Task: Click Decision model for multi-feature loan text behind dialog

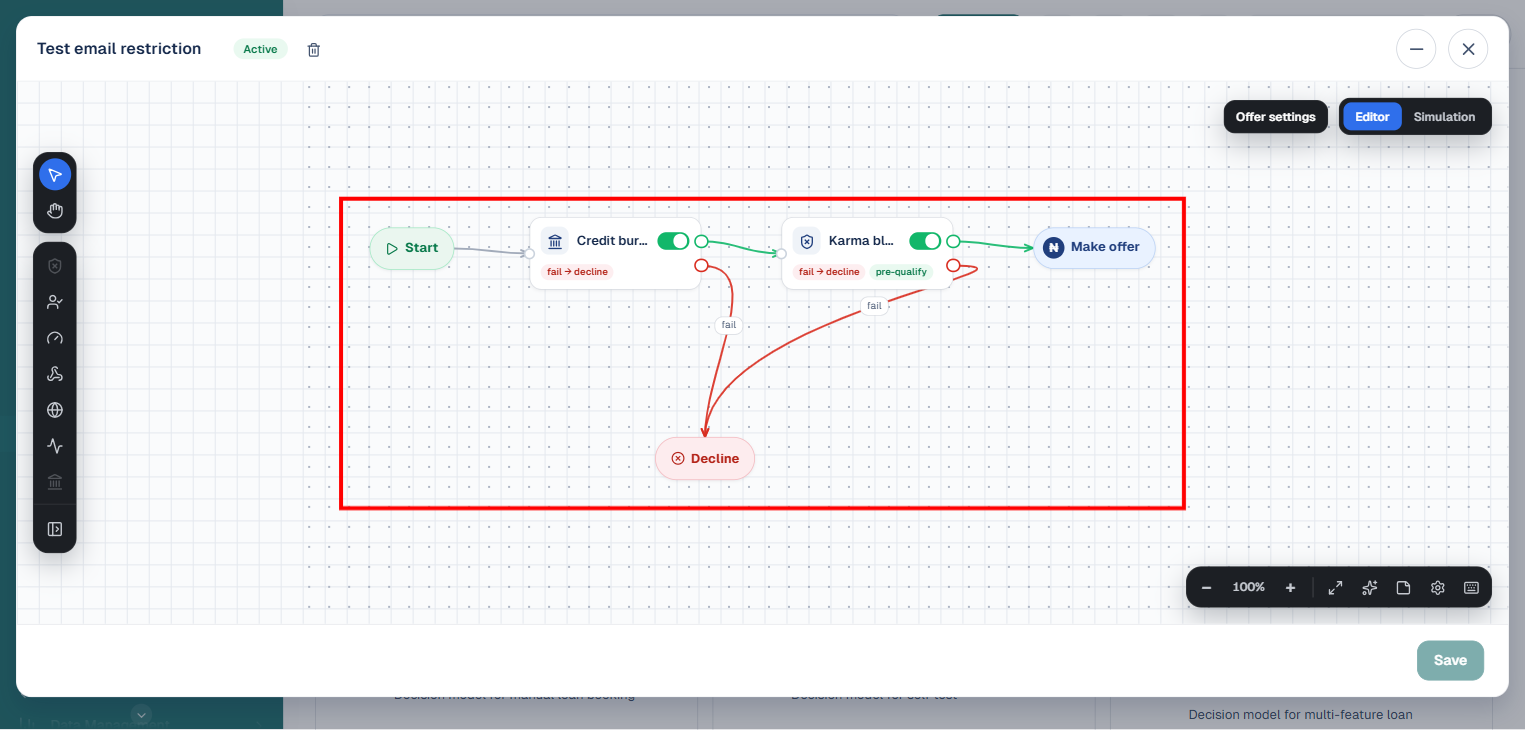Action: coord(1300,715)
